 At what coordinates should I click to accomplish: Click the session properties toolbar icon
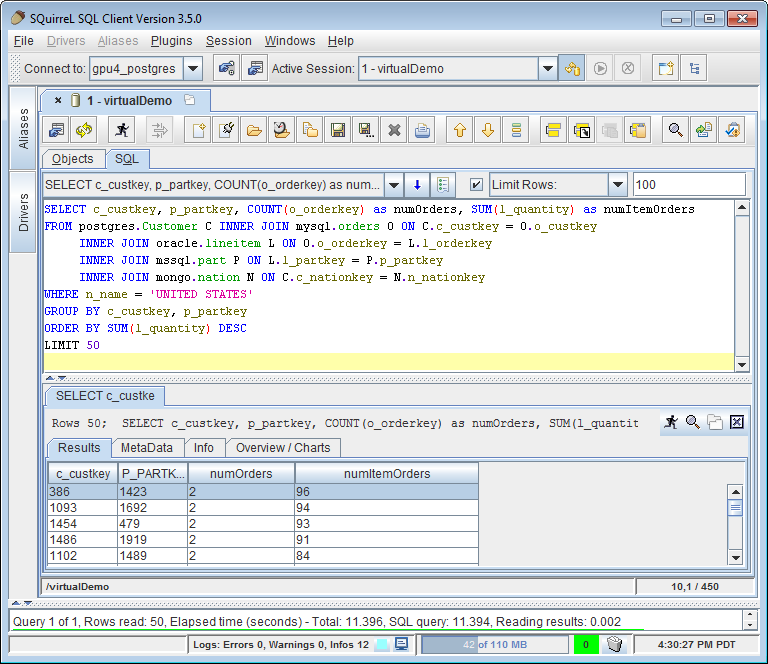[56, 130]
